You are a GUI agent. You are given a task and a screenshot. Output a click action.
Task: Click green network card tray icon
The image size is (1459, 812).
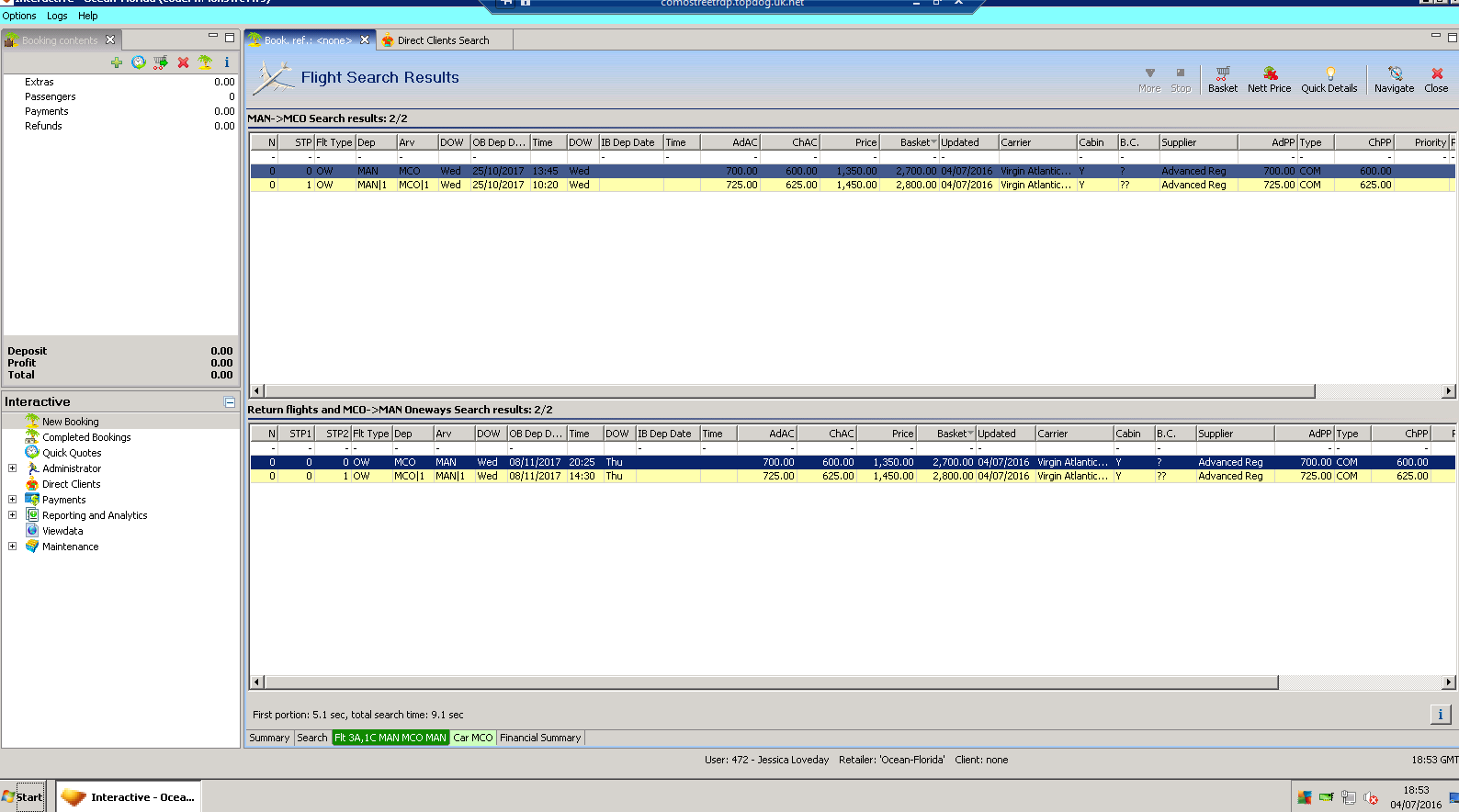pos(1327,797)
